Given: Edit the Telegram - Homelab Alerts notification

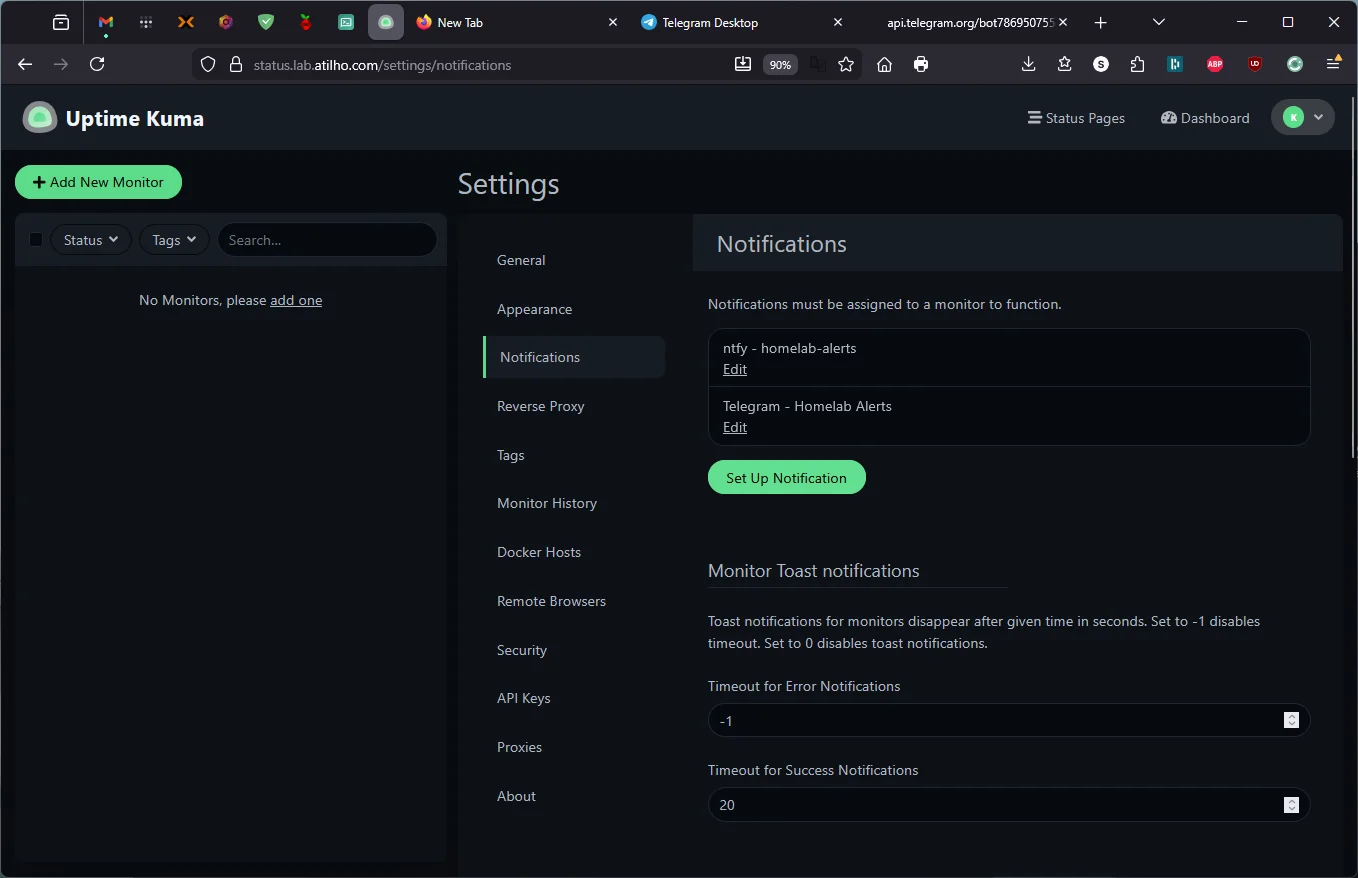Looking at the screenshot, I should pyautogui.click(x=734, y=427).
